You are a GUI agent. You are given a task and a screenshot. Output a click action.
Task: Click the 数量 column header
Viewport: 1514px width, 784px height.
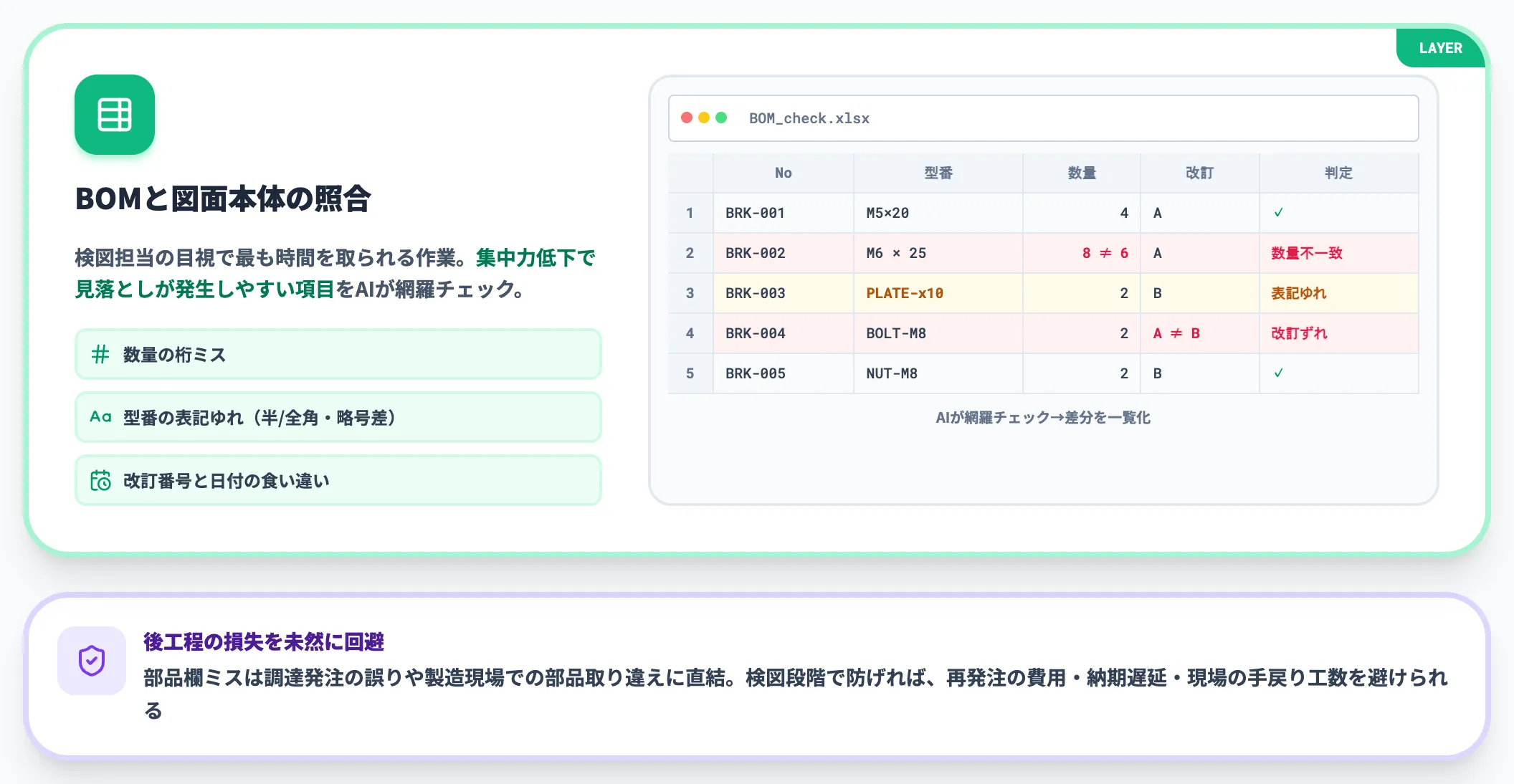pyautogui.click(x=1082, y=173)
